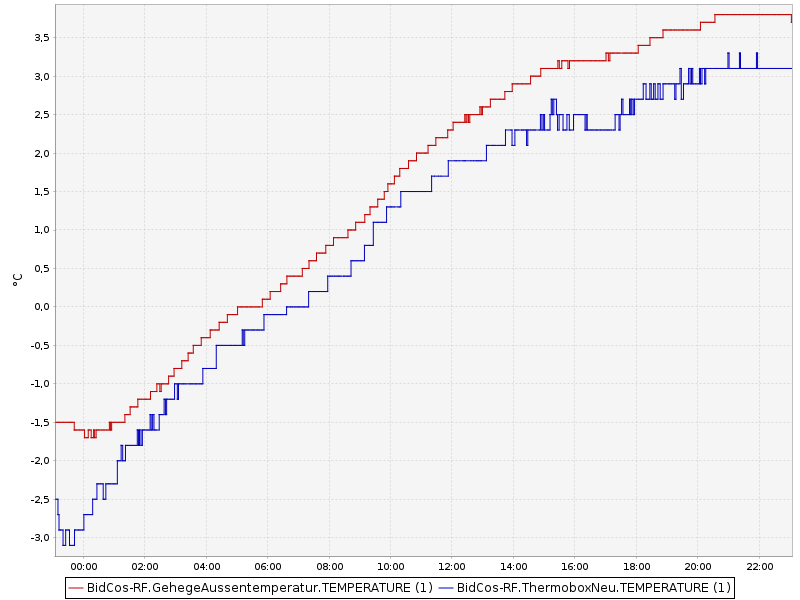
Task: Click the -2,5 y-axis tick label
Action: 39,499
